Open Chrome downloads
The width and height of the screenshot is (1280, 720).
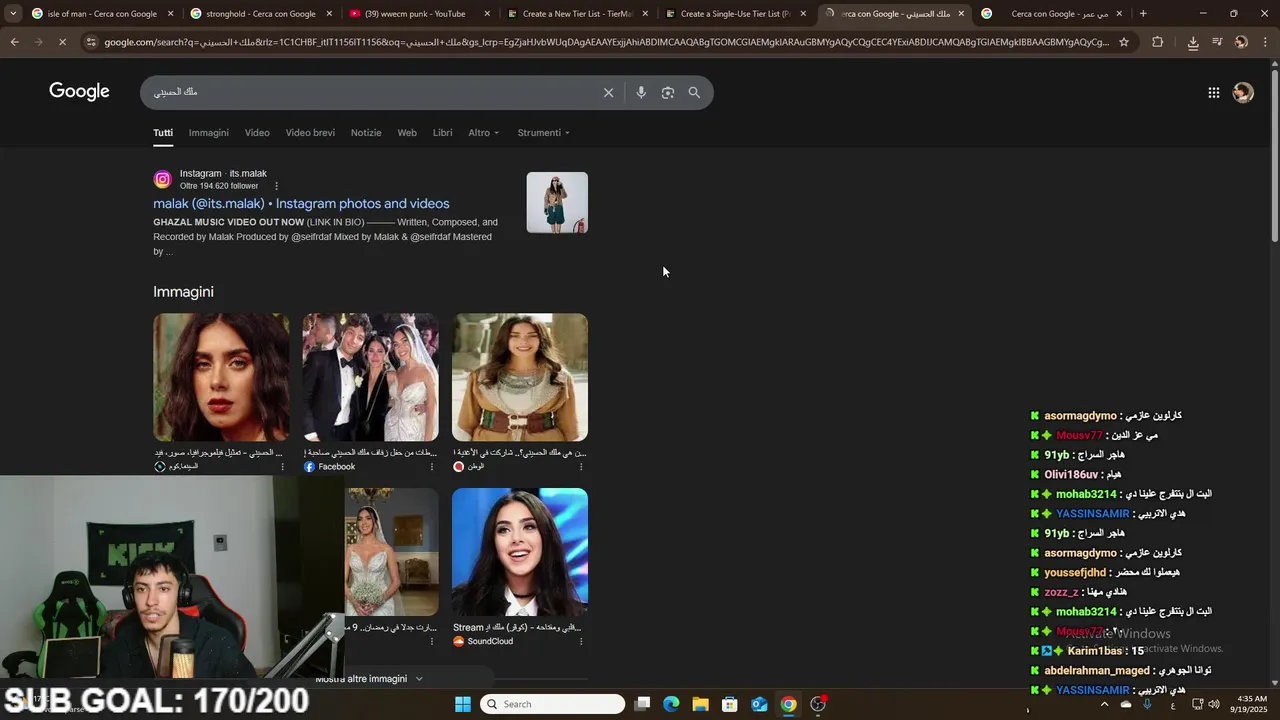point(1193,42)
